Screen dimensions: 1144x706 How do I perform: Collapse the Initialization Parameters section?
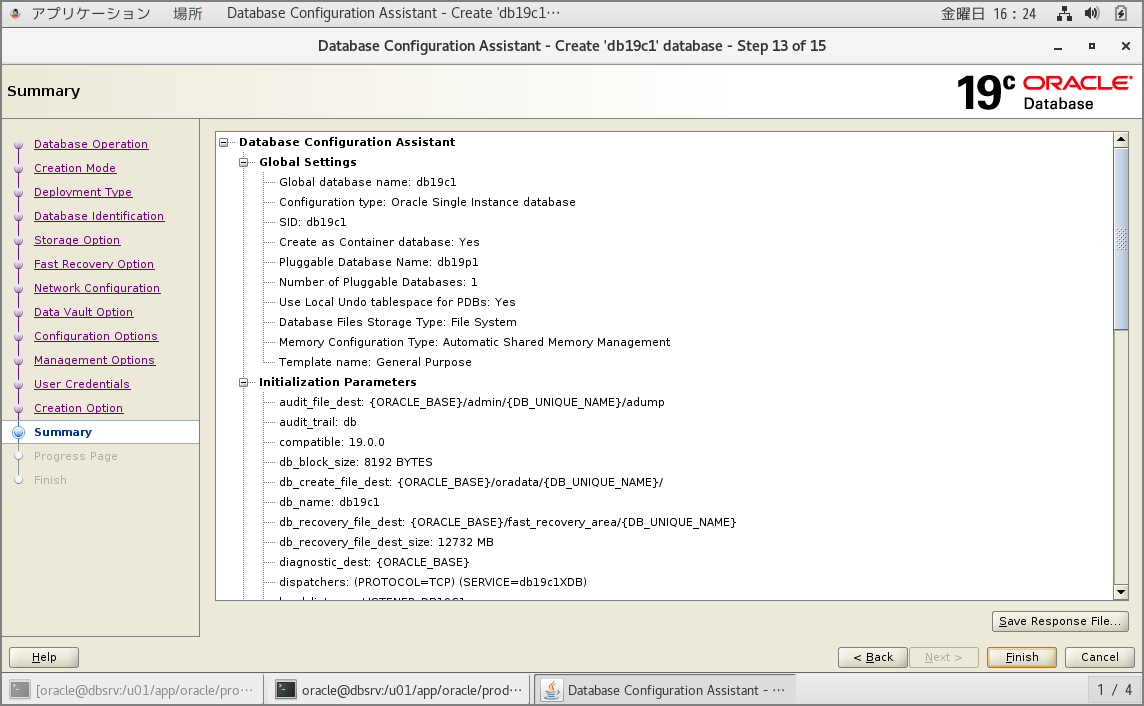[x=244, y=382]
